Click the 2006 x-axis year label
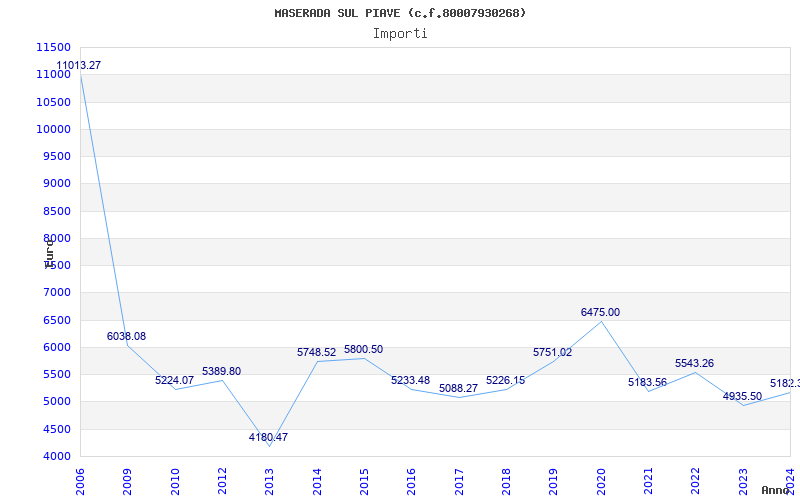 point(80,481)
